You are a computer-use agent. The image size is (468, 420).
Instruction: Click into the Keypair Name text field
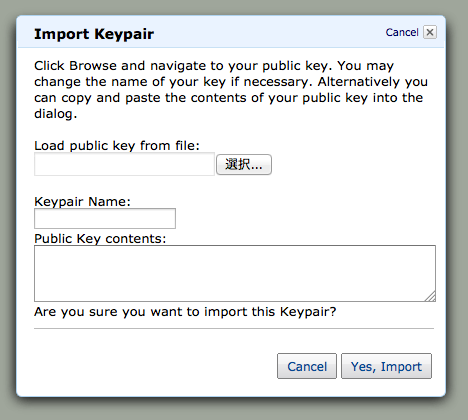(105, 219)
